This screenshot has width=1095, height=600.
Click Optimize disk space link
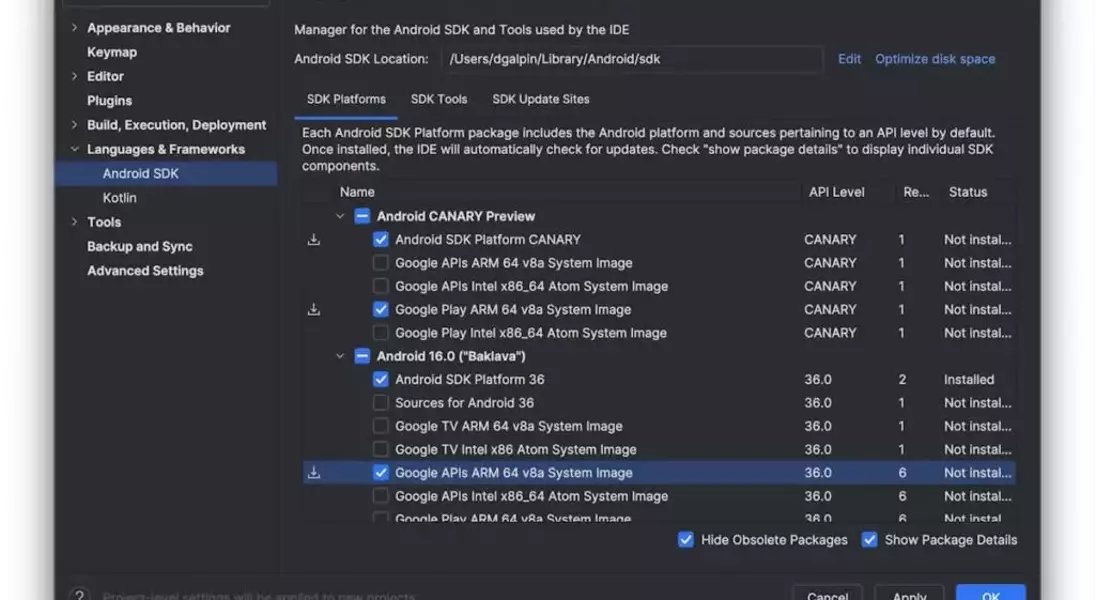pos(935,59)
